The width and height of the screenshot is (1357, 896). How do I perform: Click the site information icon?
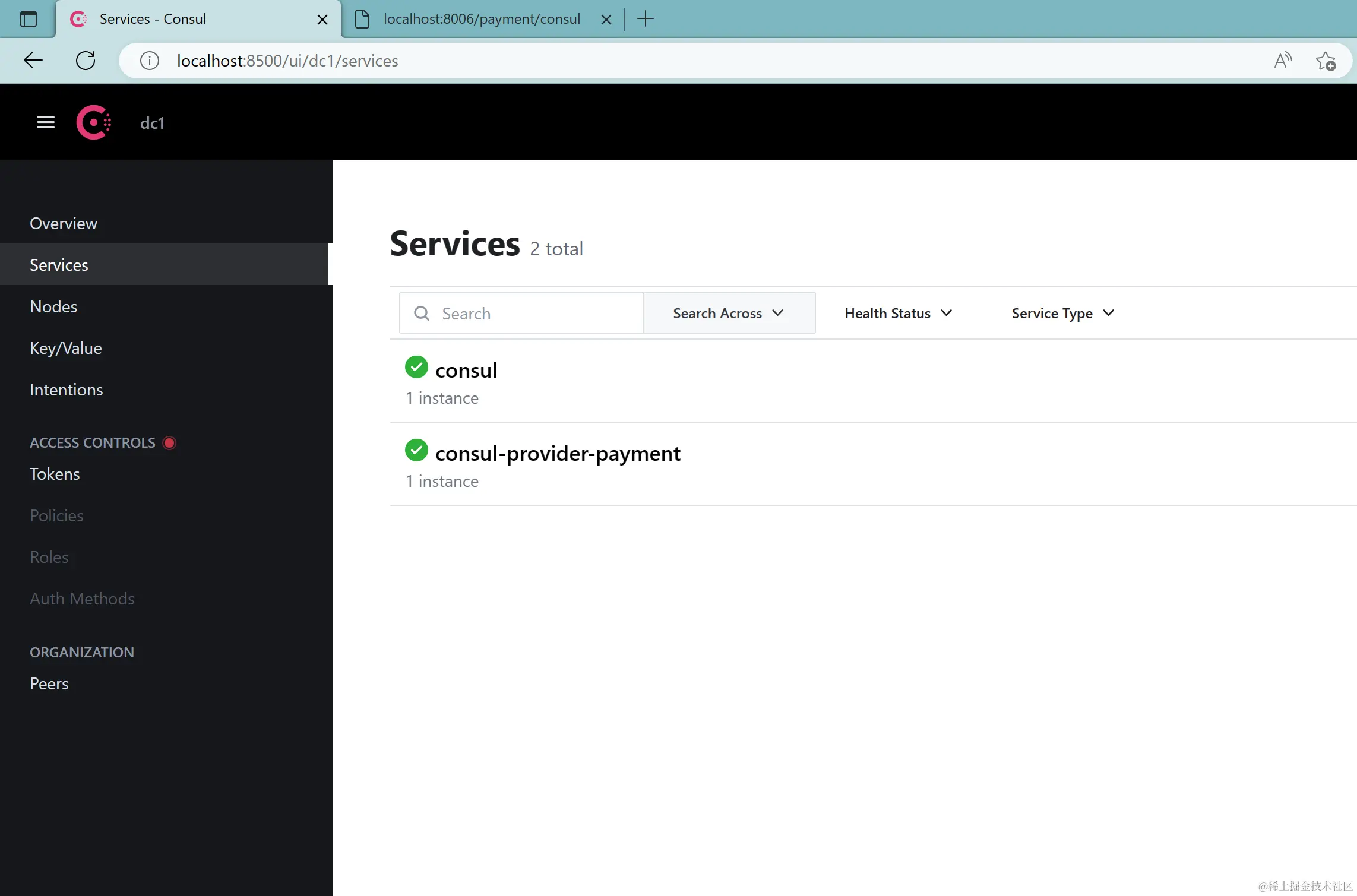(150, 61)
